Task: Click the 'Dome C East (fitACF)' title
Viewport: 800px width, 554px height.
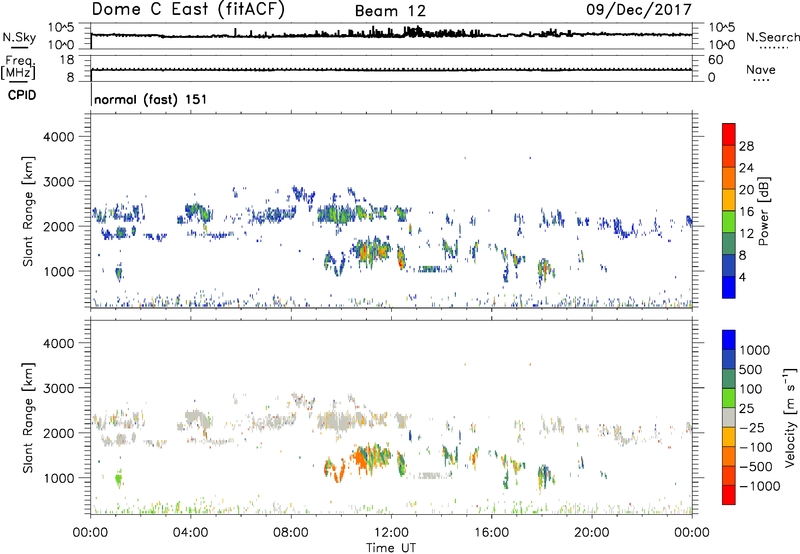Action: 188,10
